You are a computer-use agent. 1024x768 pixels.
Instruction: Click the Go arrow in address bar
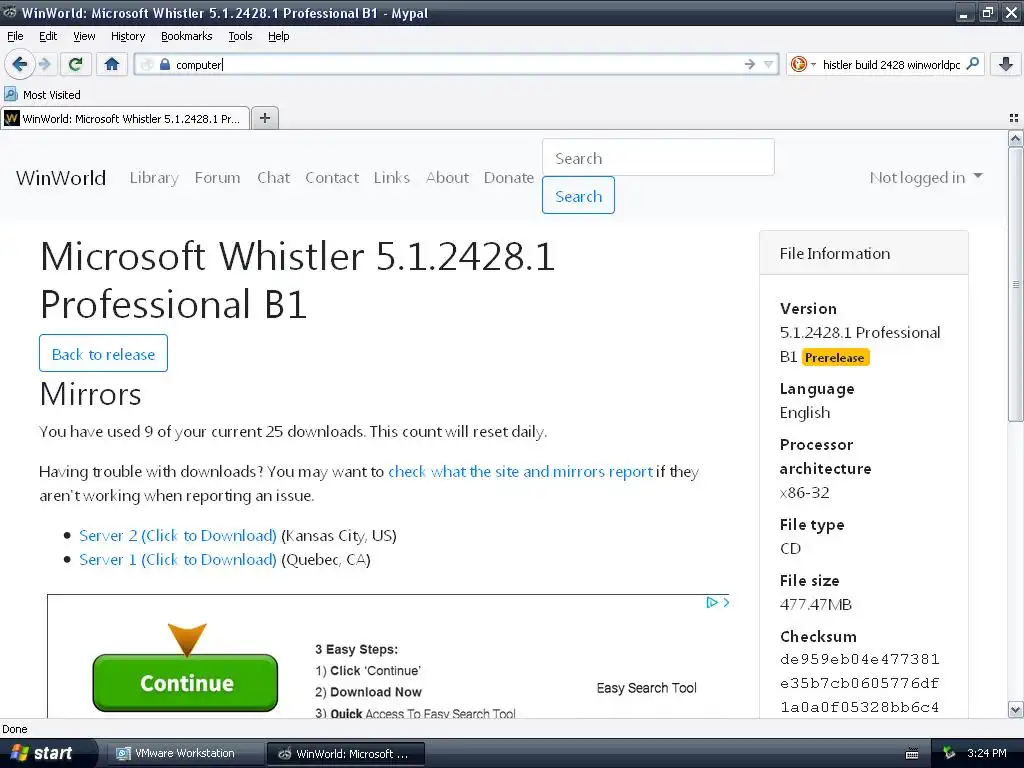pyautogui.click(x=749, y=64)
